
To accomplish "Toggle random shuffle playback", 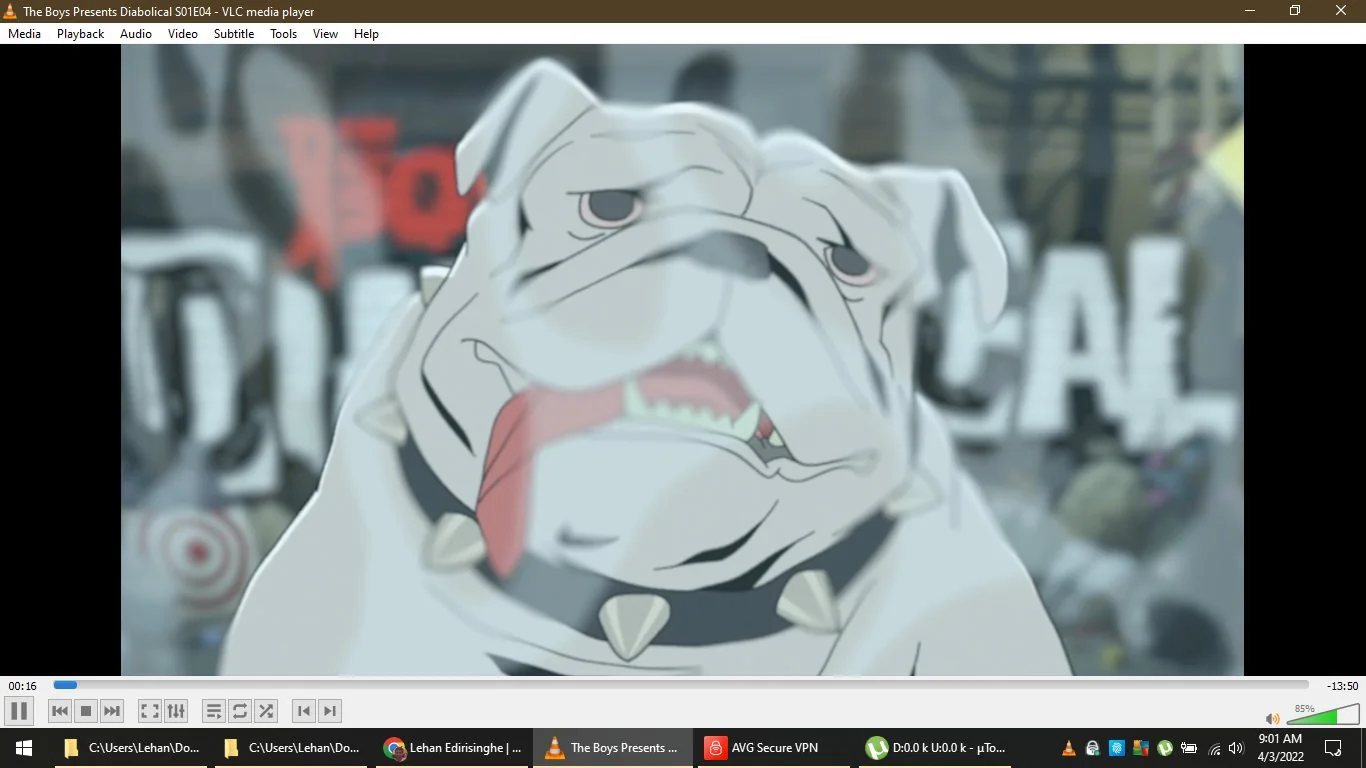I will [x=266, y=711].
